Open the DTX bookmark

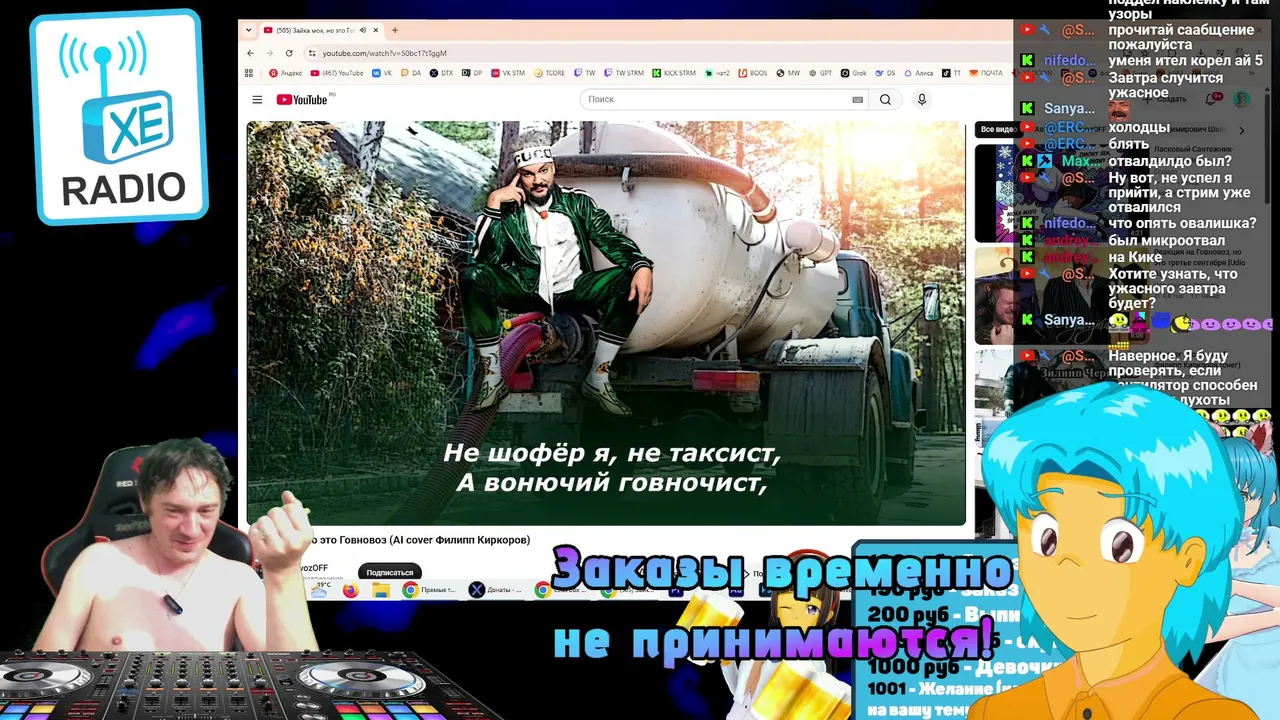pos(441,73)
